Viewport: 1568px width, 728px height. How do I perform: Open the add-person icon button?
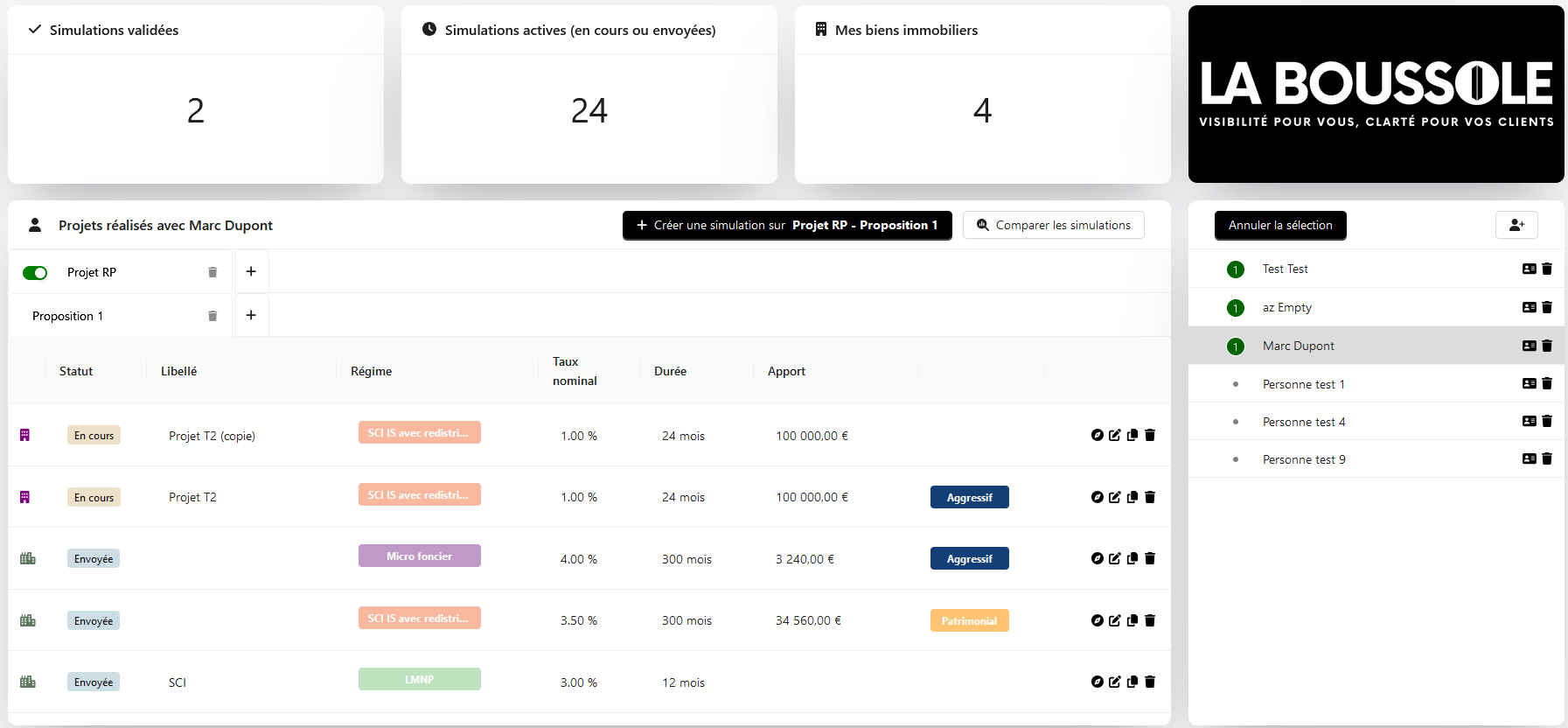pos(1516,225)
